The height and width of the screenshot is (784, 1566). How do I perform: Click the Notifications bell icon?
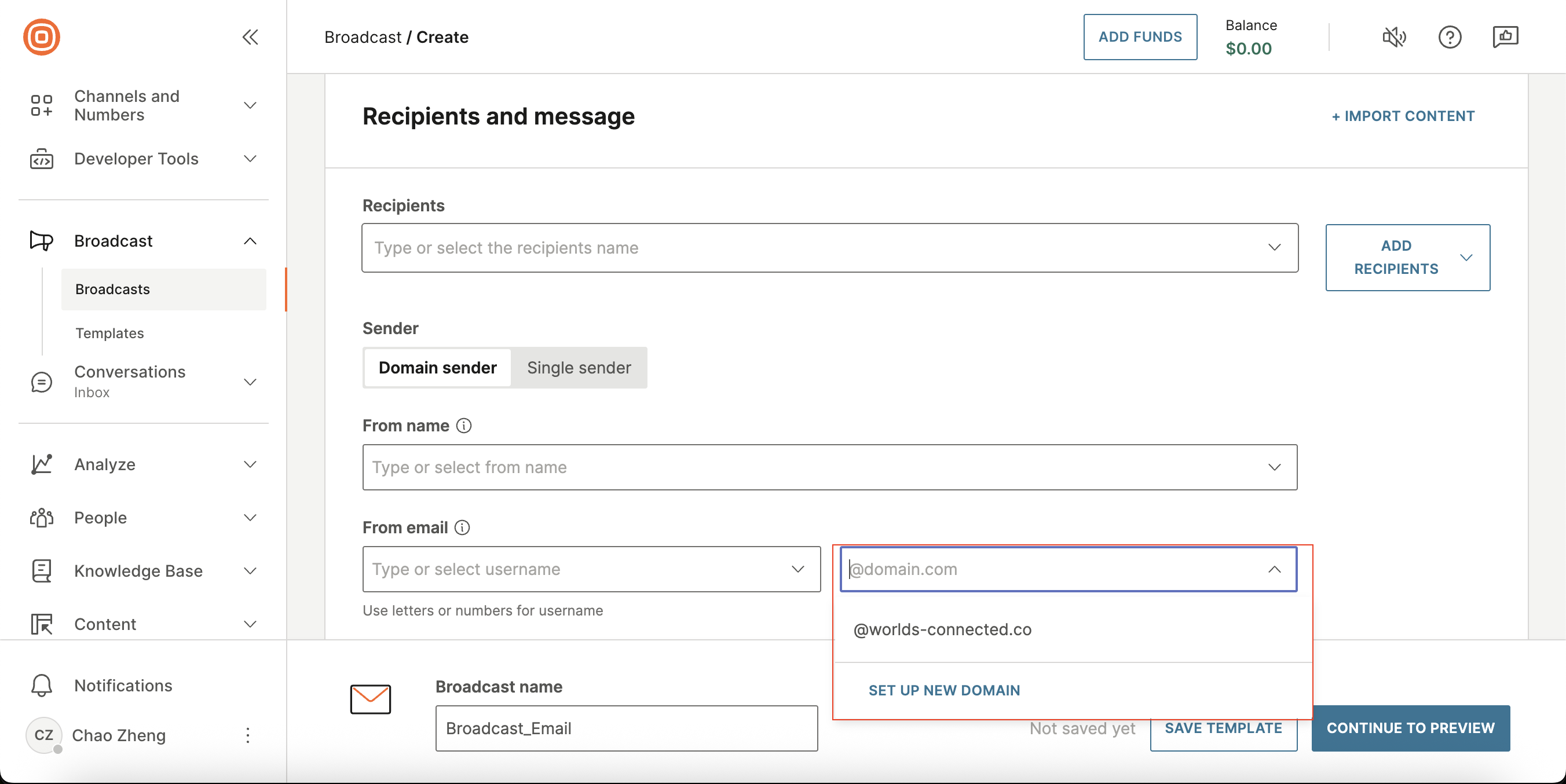click(x=41, y=686)
